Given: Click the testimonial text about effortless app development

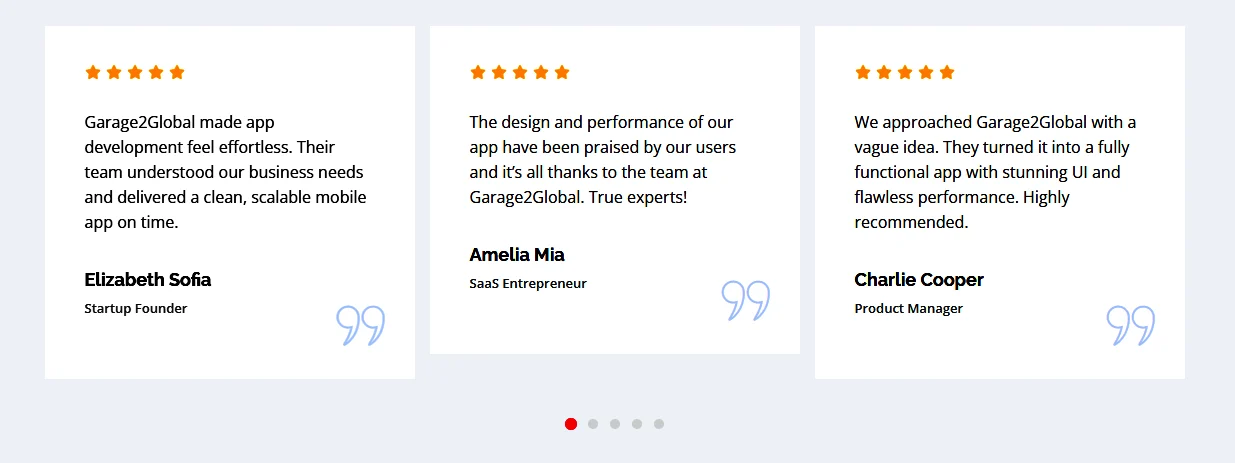Looking at the screenshot, I should click(x=225, y=172).
